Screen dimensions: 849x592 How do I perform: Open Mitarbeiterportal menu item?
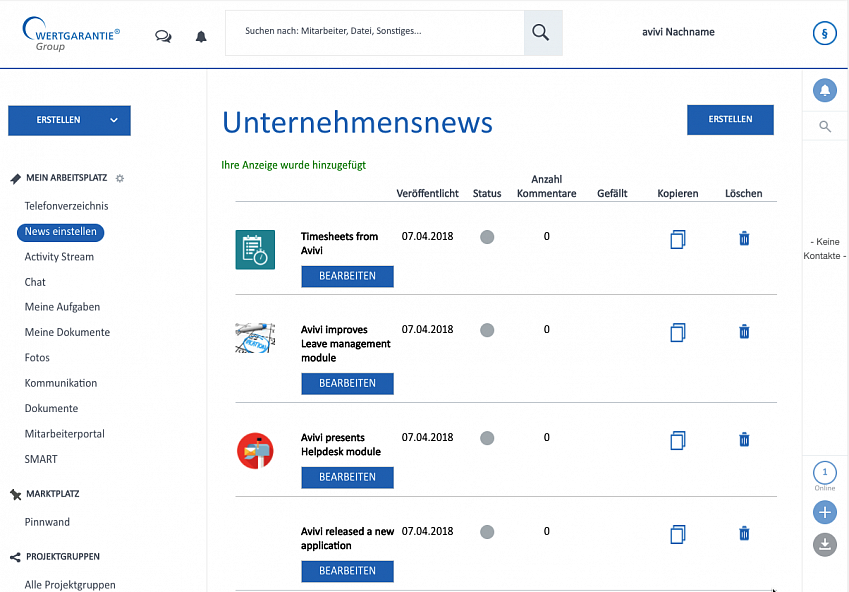(x=64, y=434)
